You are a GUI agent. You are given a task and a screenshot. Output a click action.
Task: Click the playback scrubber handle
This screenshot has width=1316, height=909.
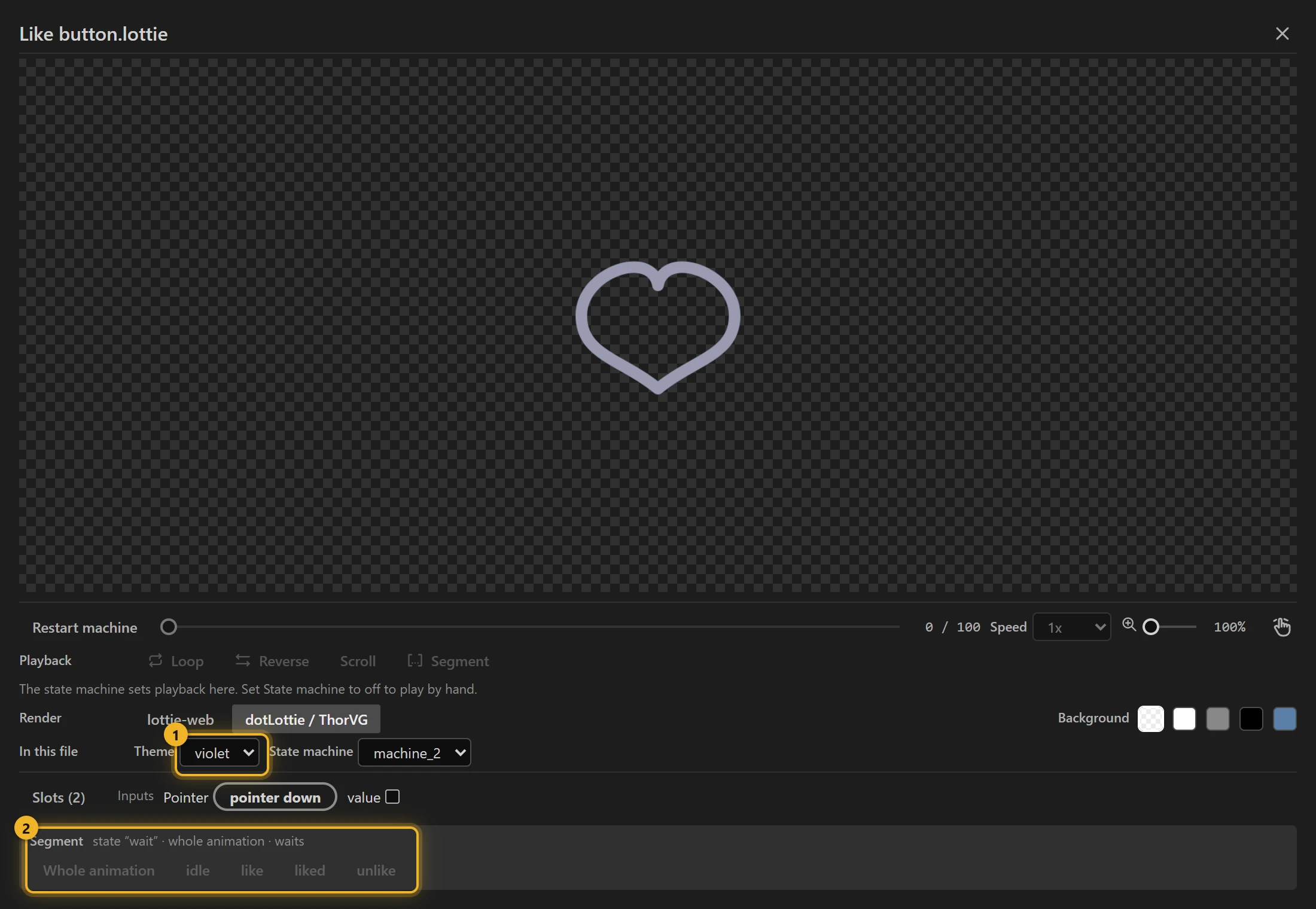pyautogui.click(x=169, y=627)
